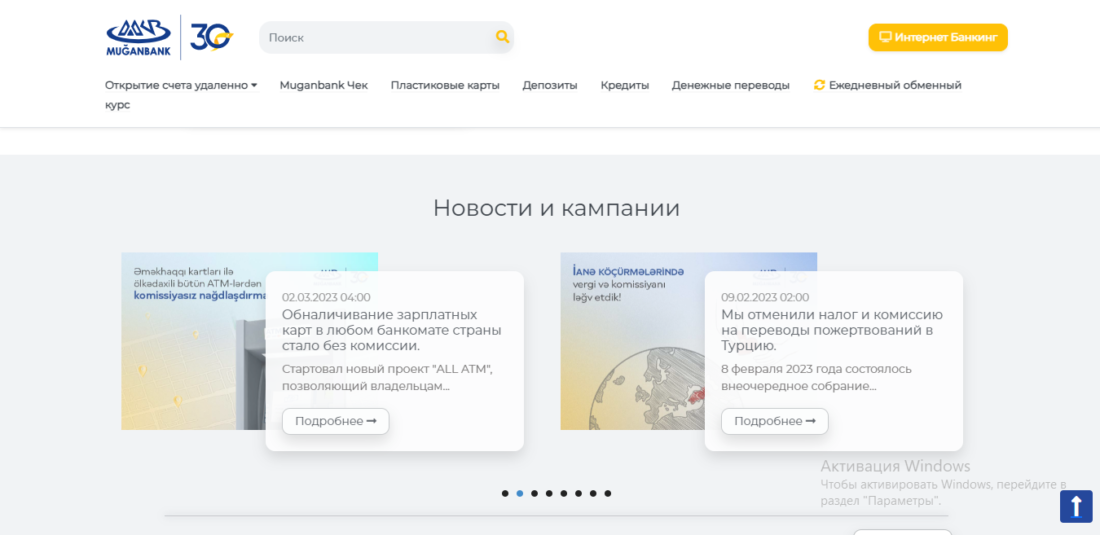Open Интернет Банкинг

coord(938,37)
